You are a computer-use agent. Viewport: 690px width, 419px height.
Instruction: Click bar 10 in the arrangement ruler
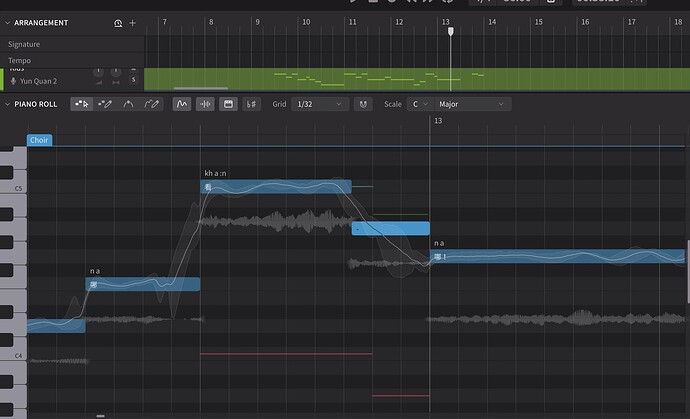coord(306,22)
